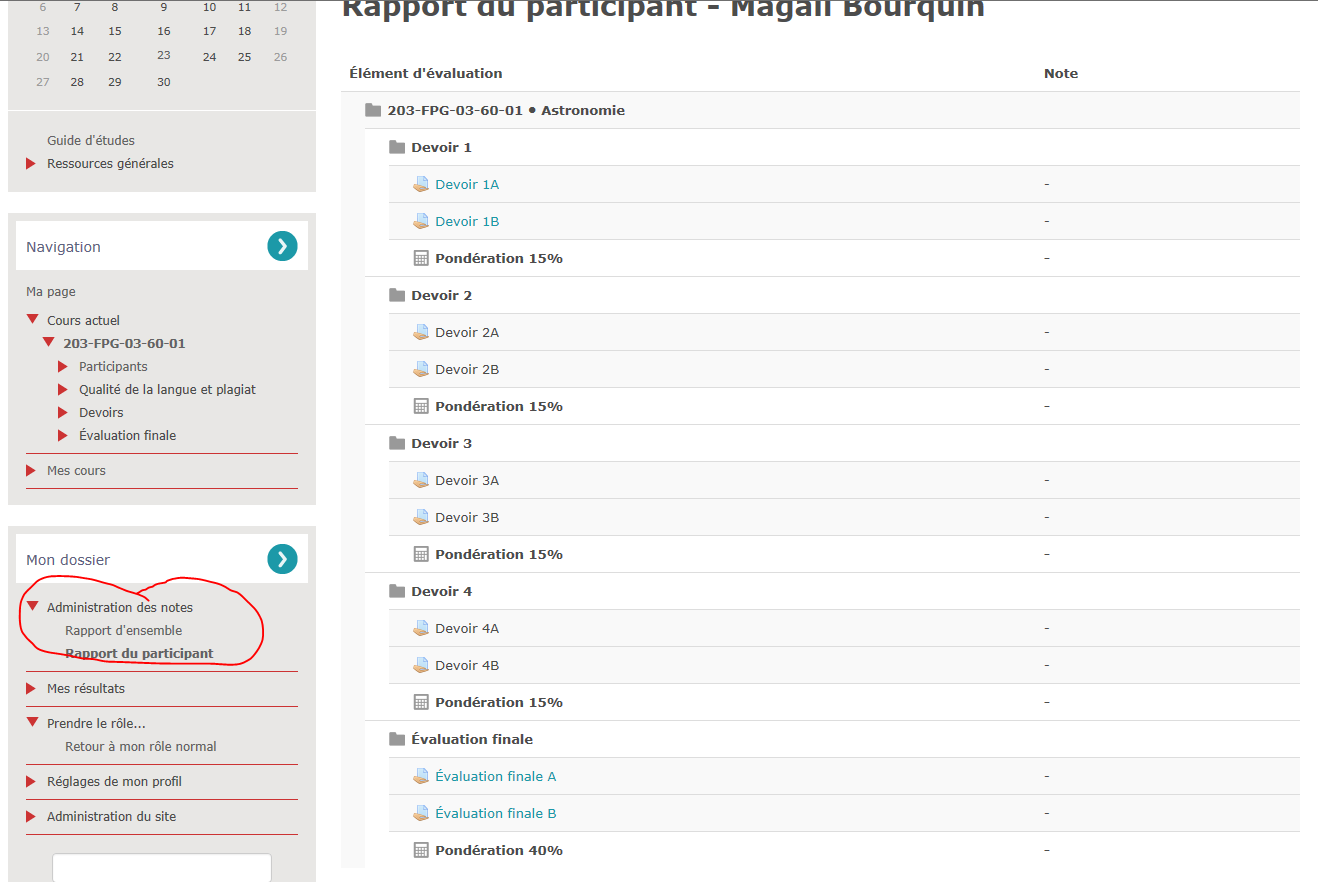Viewport: 1318px width, 882px height.
Task: Click the calculator icon beside Pondération 40%
Action: coord(421,850)
